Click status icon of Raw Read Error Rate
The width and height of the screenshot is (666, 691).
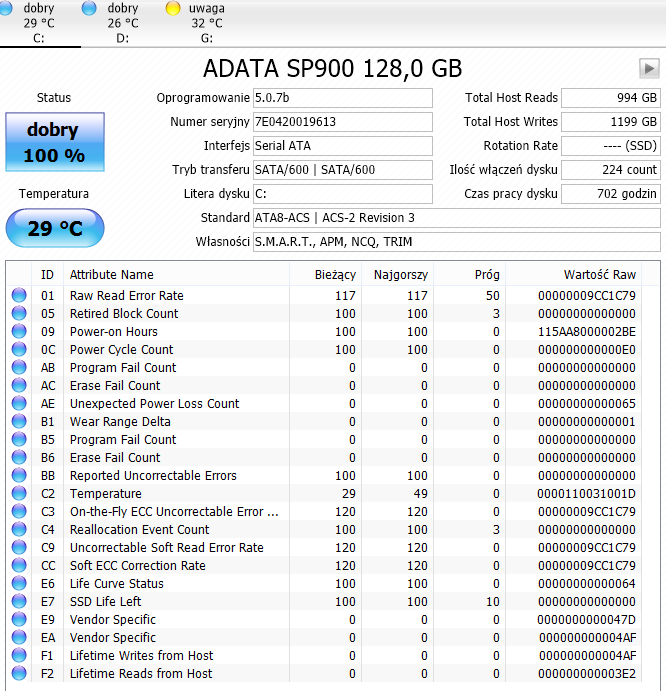click(19, 295)
